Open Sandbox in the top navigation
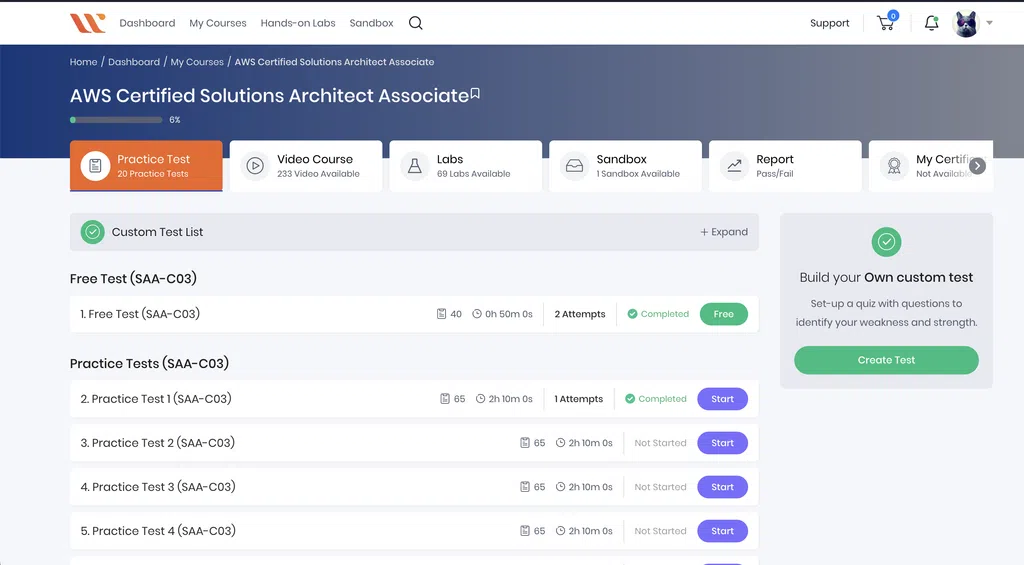Viewport: 1024px width, 565px height. click(371, 23)
